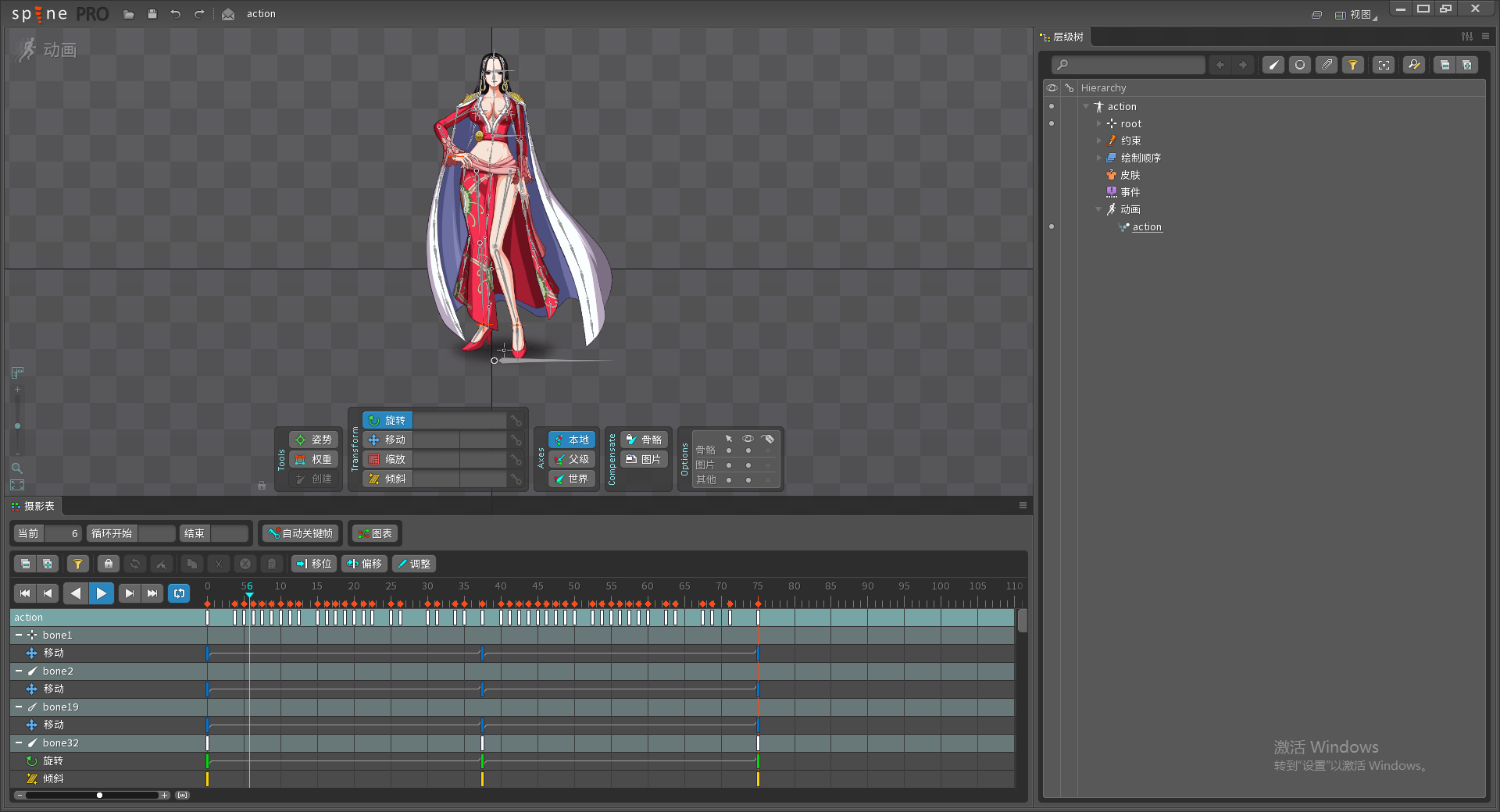The image size is (1500, 812).
Task: Collapse bone19 row in dopesheet
Action: [x=19, y=707]
